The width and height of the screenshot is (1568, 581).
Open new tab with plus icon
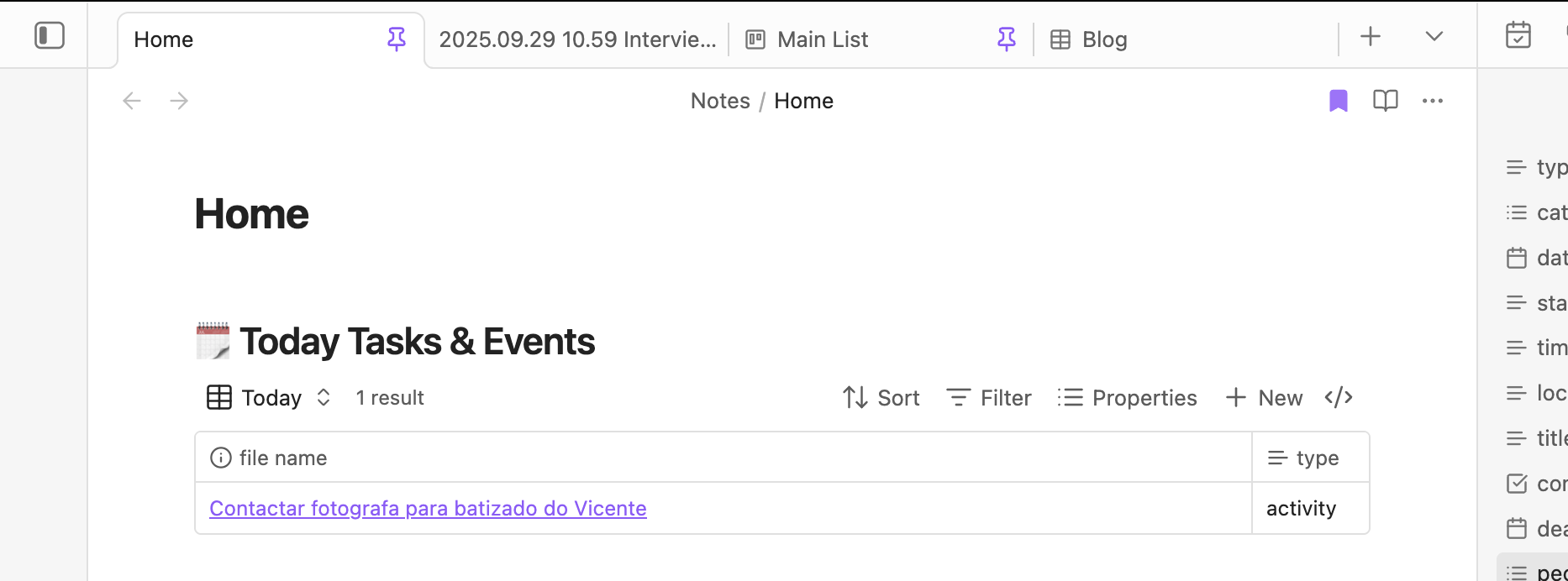(1371, 36)
